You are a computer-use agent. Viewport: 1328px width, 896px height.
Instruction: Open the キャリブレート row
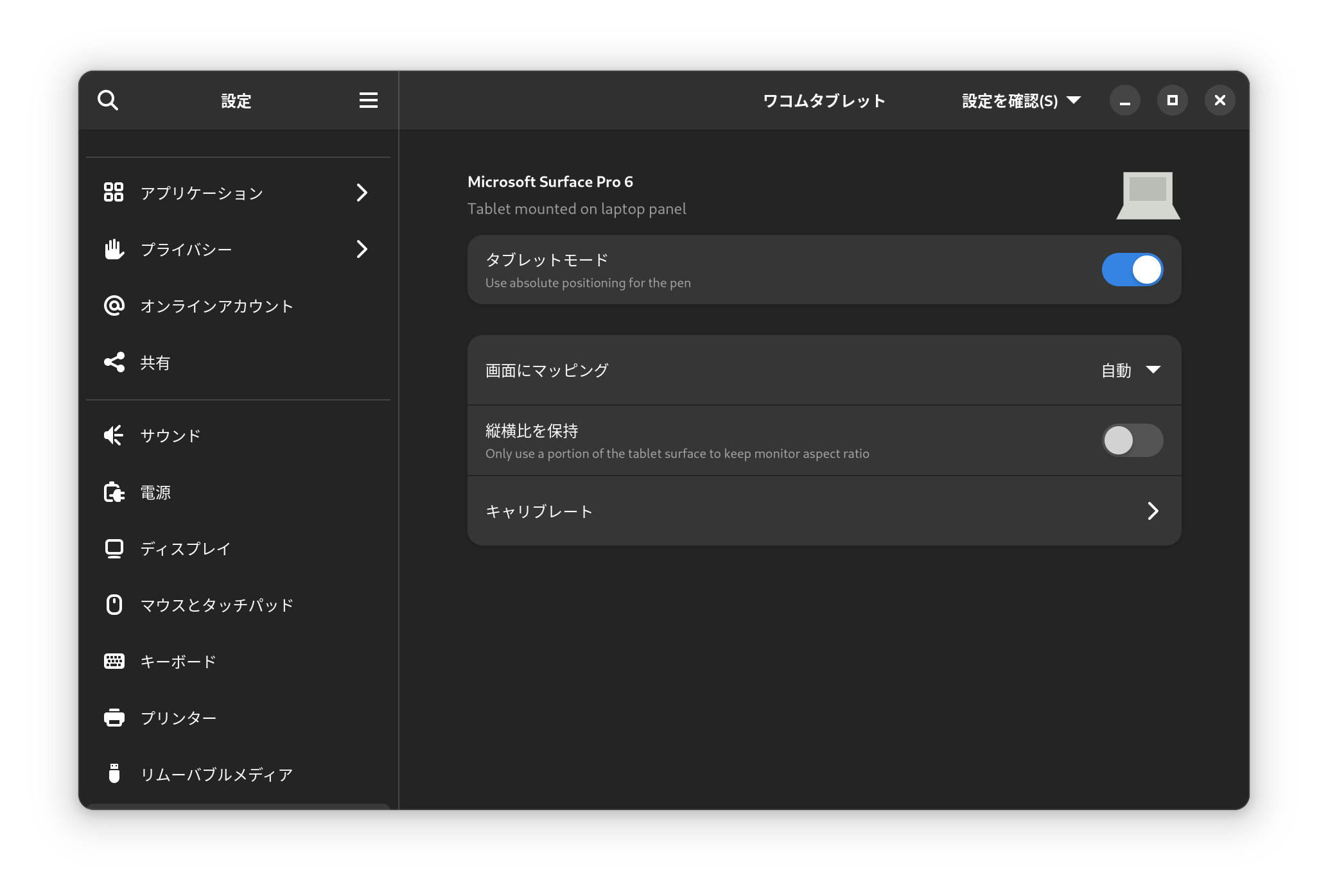824,511
